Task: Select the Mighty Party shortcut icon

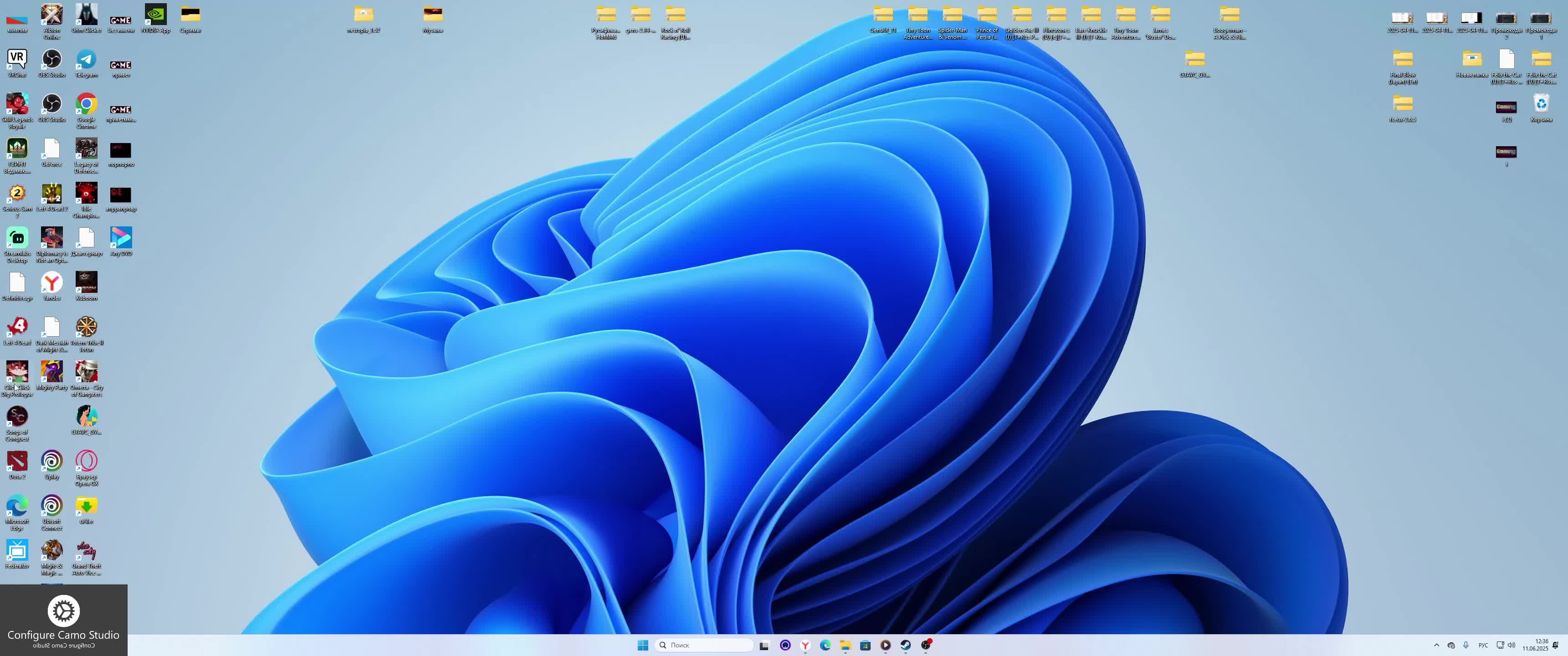Action: coord(52,375)
